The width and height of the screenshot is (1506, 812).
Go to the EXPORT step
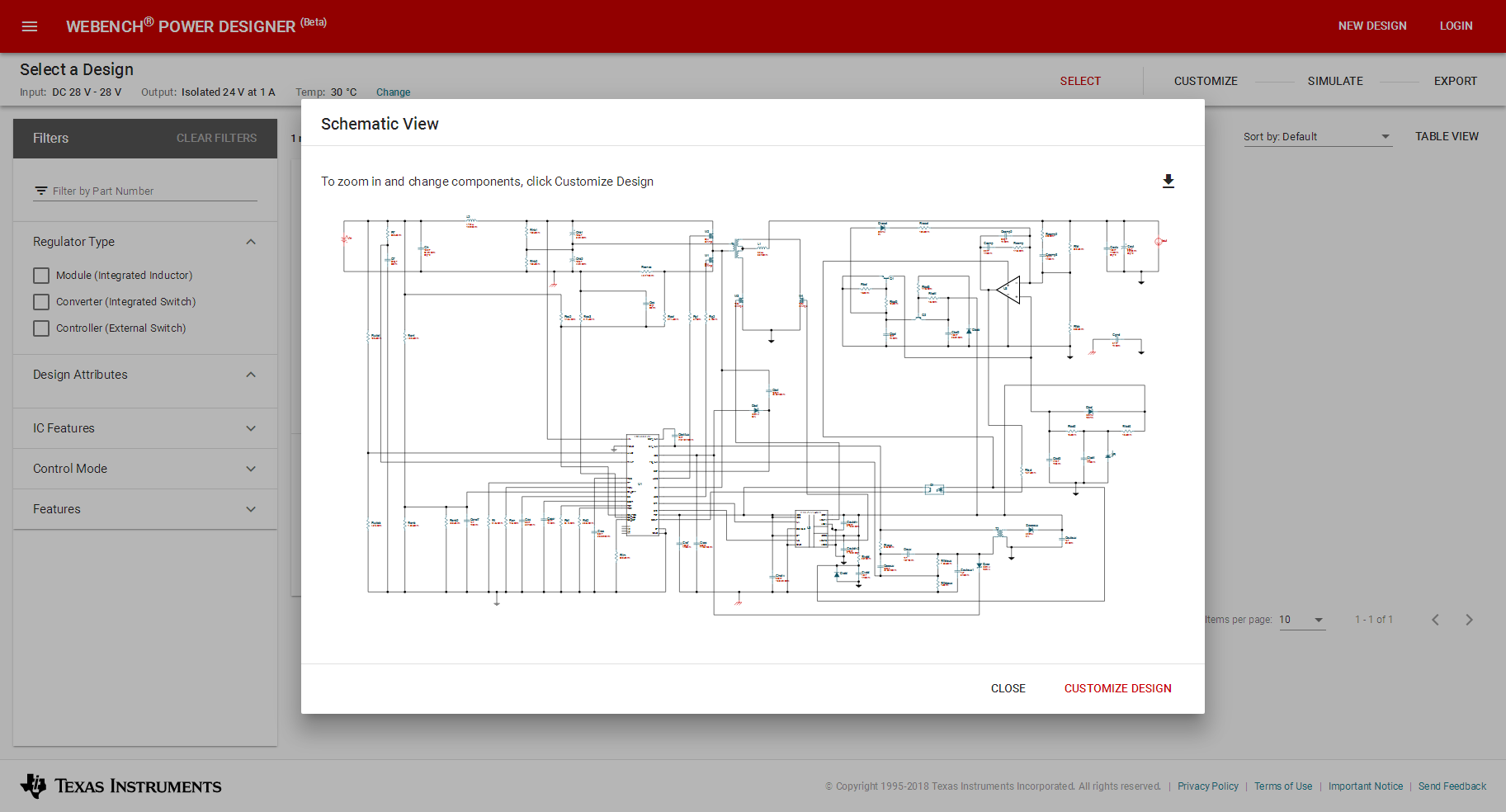coord(1456,81)
